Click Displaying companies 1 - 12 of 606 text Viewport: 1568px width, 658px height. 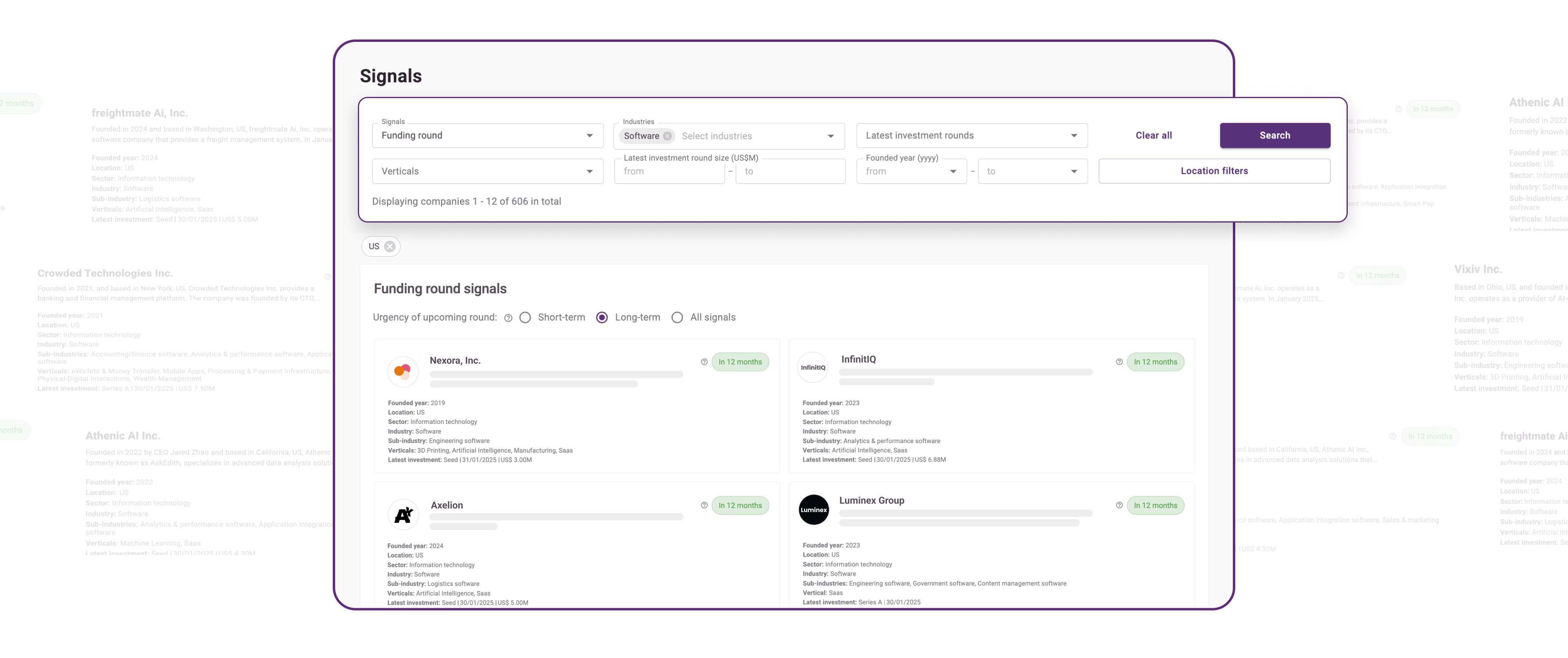click(x=466, y=201)
